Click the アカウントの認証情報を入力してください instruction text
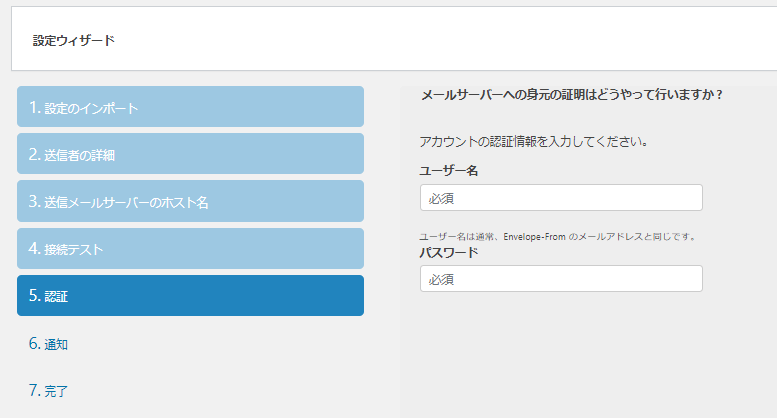 534,142
